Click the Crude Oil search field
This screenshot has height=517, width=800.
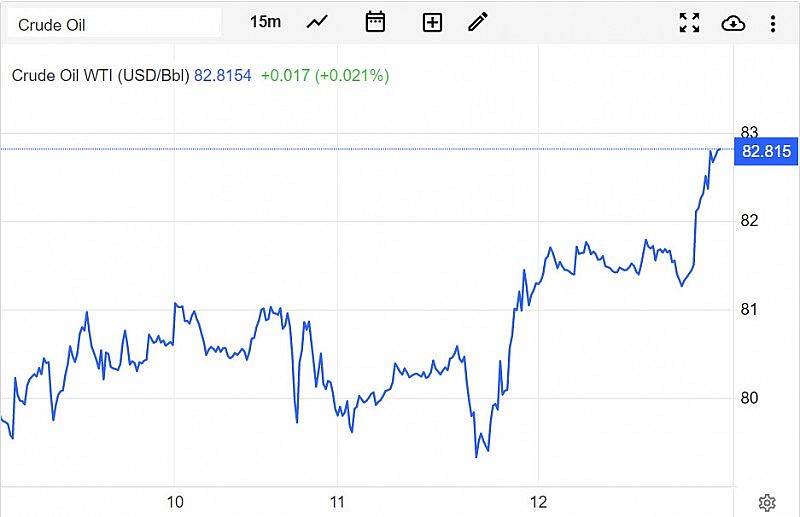coord(113,23)
